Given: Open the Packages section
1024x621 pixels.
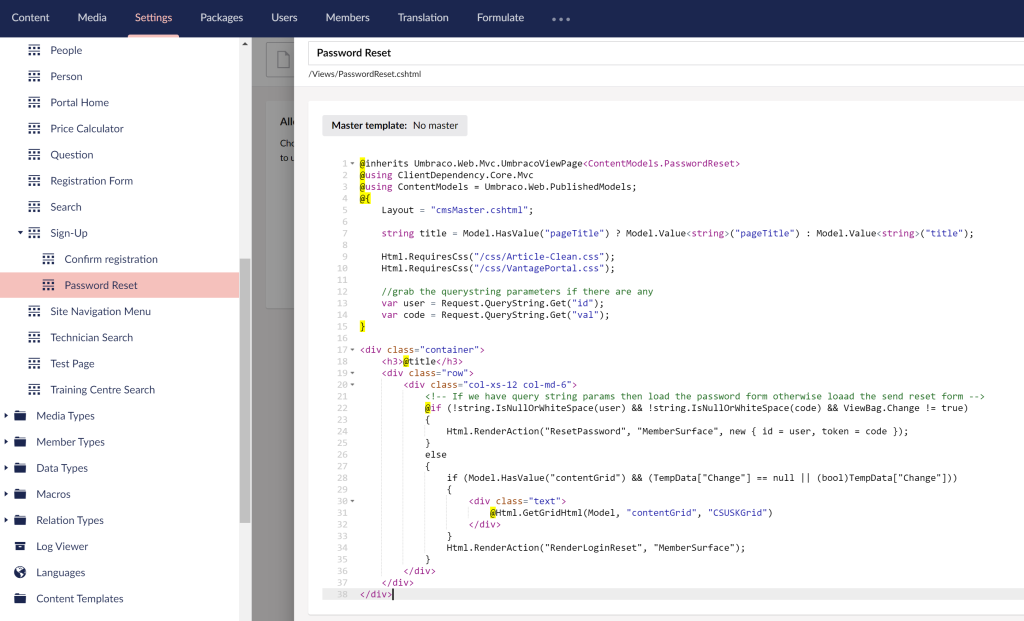Looking at the screenshot, I should 221,18.
